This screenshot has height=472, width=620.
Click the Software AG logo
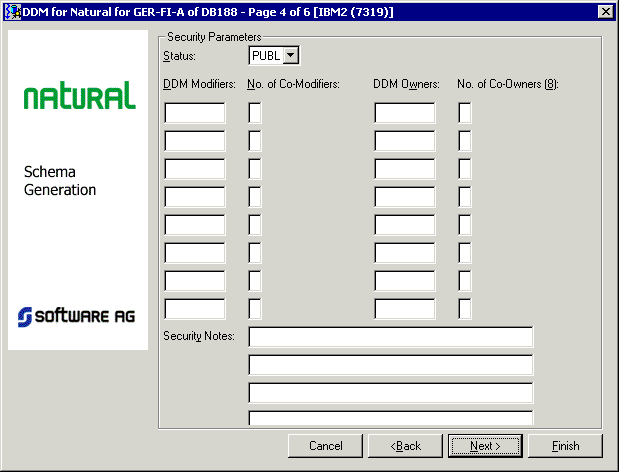(x=77, y=316)
